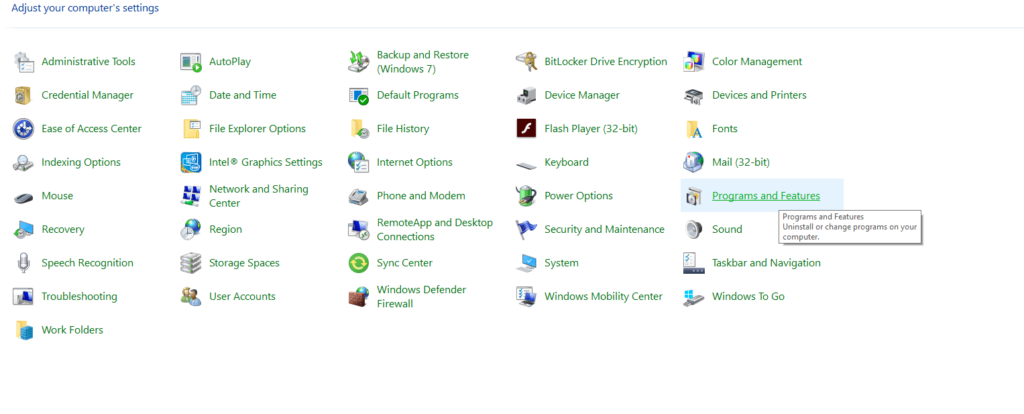
Task: Open the Date and Time clock icon
Action: pyautogui.click(x=191, y=95)
